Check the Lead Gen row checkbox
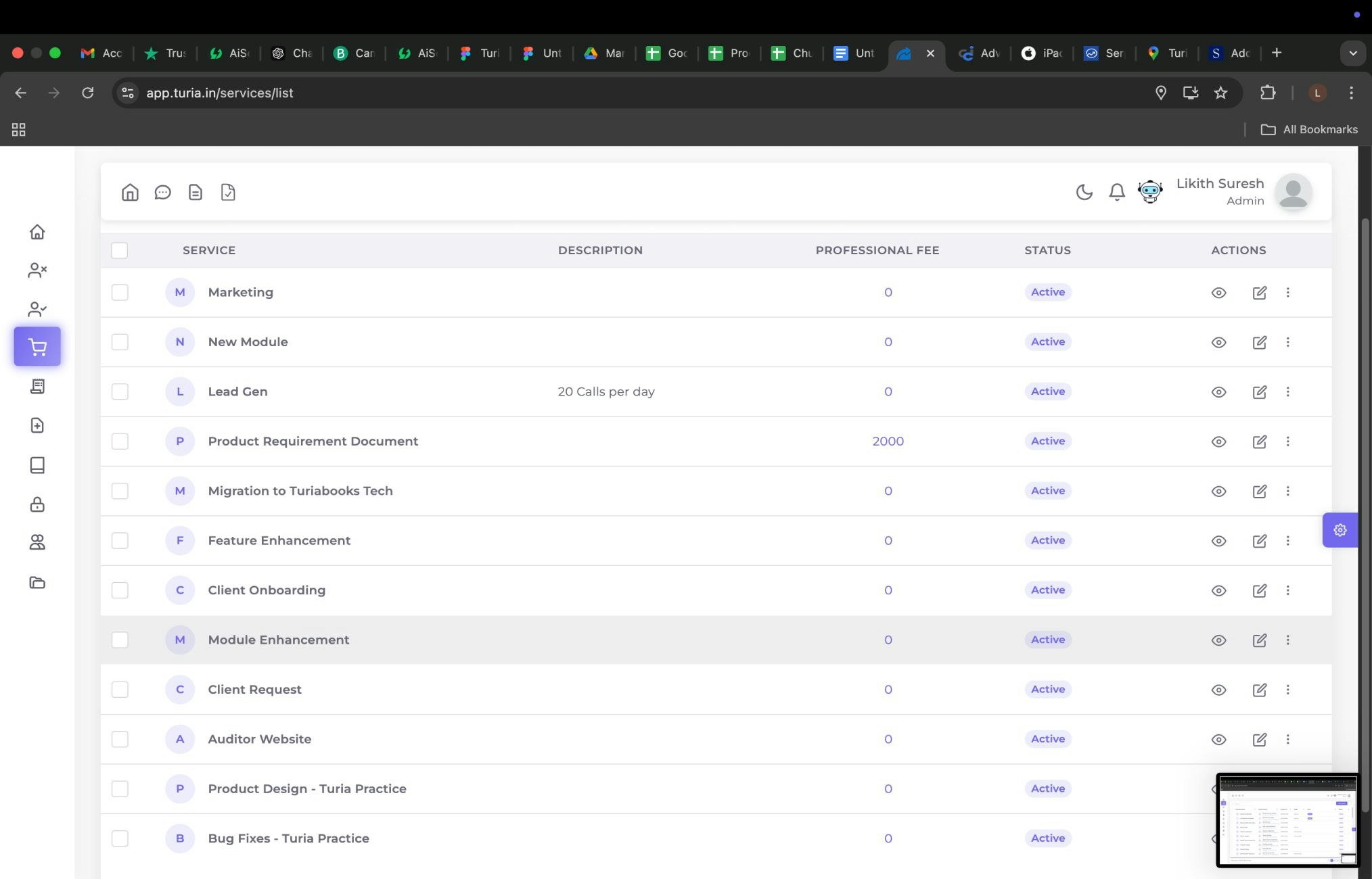1372x879 pixels. pyautogui.click(x=120, y=391)
